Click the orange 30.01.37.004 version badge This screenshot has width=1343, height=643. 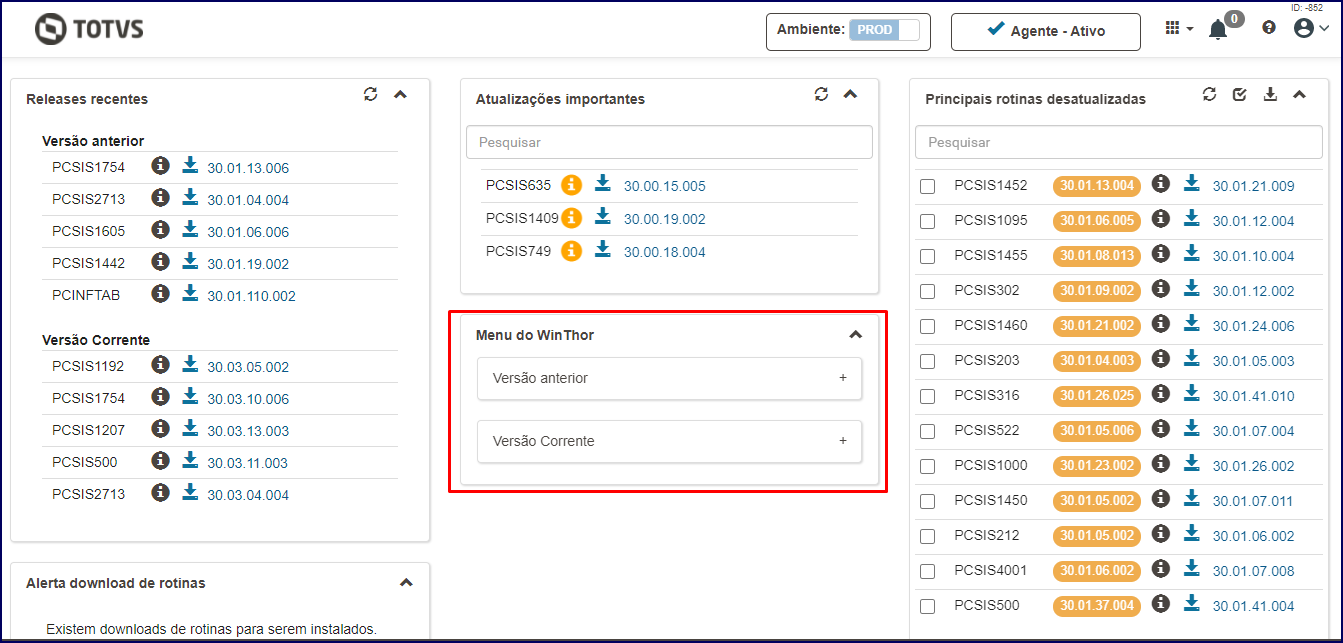point(1097,605)
